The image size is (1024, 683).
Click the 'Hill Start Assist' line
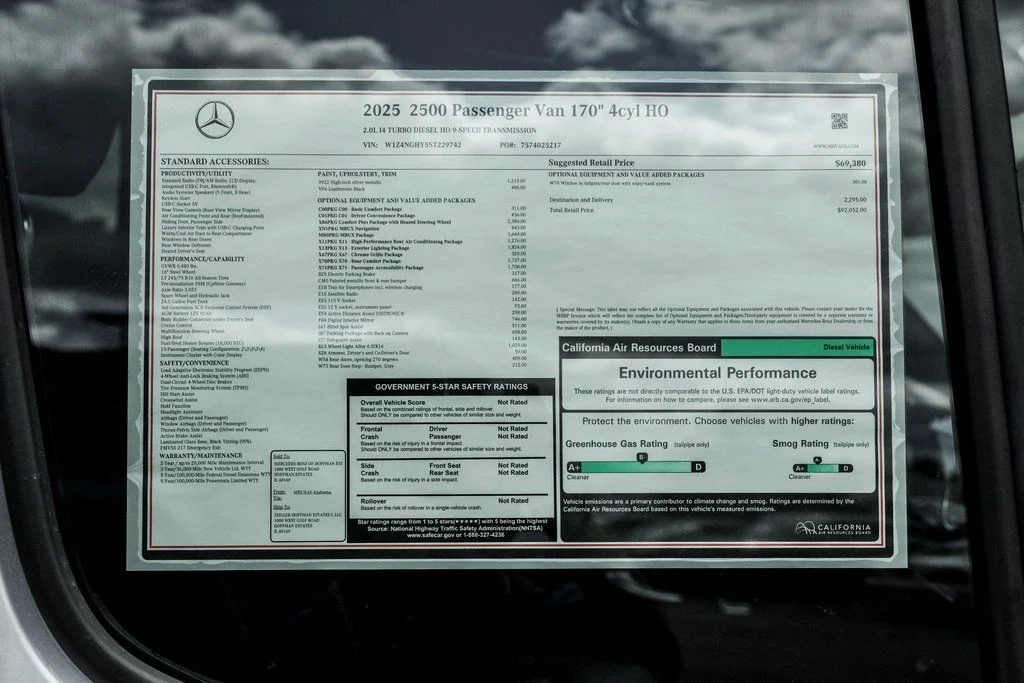click(x=178, y=394)
